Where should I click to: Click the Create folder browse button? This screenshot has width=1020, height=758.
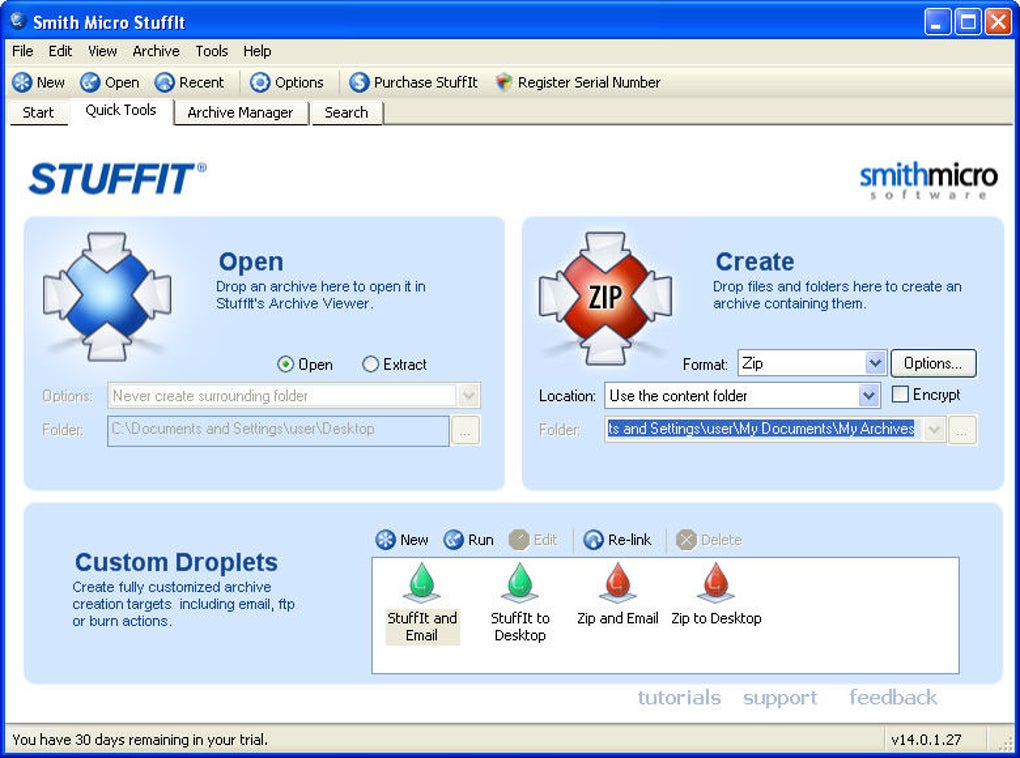tap(962, 430)
